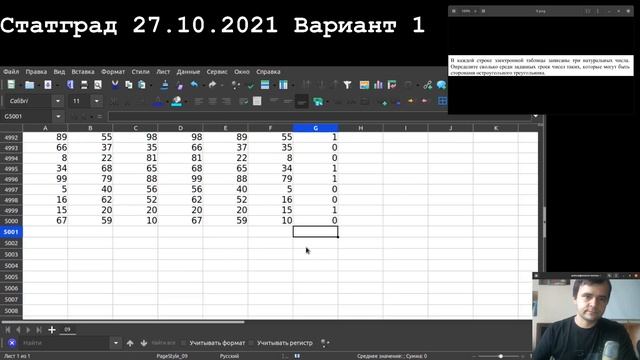This screenshot has width=640, height=360.
Task: Open the Правка menu
Action: tap(36, 71)
